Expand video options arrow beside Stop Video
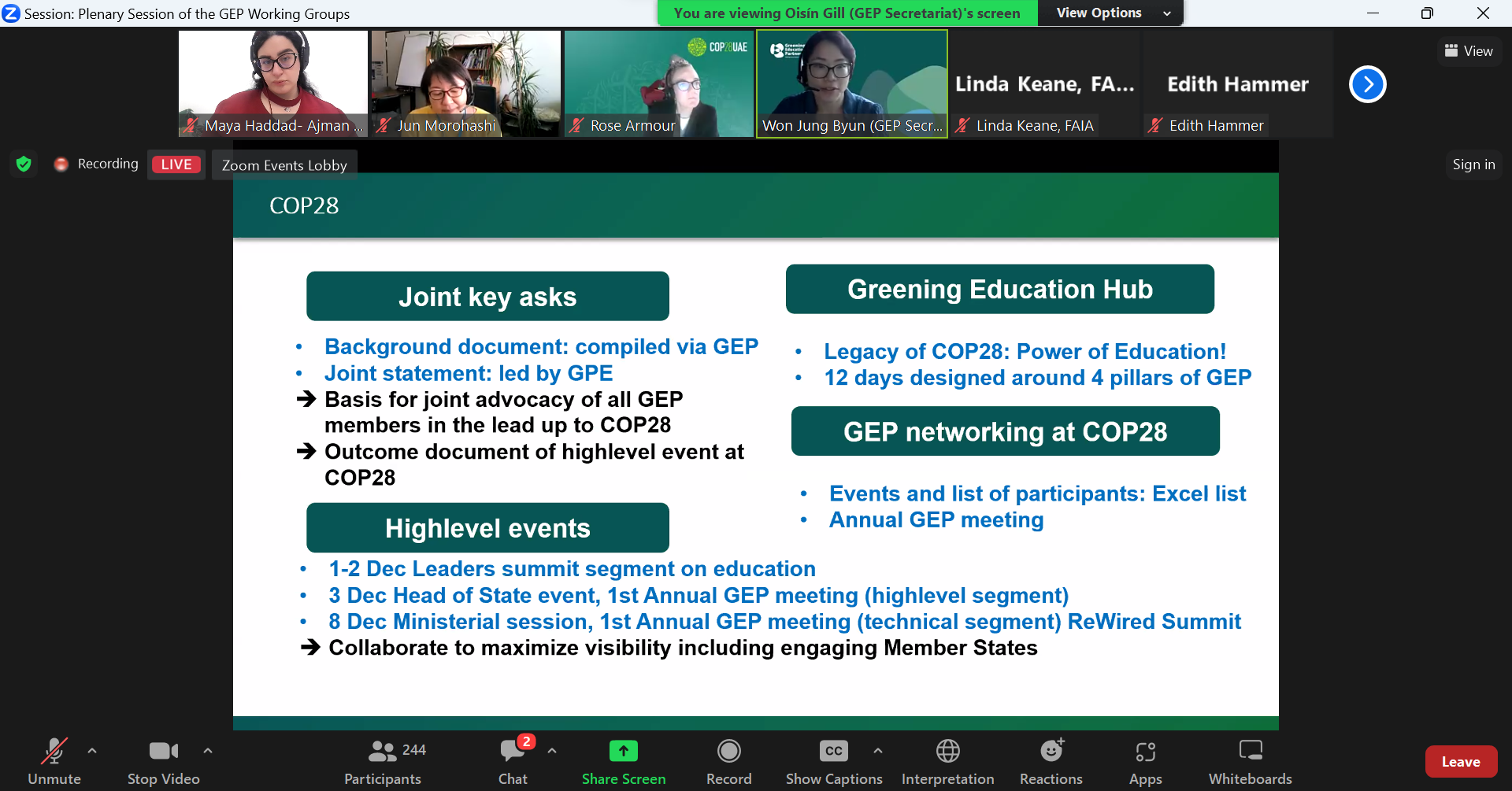Screen dimensions: 1512x791 pyautogui.click(x=208, y=751)
